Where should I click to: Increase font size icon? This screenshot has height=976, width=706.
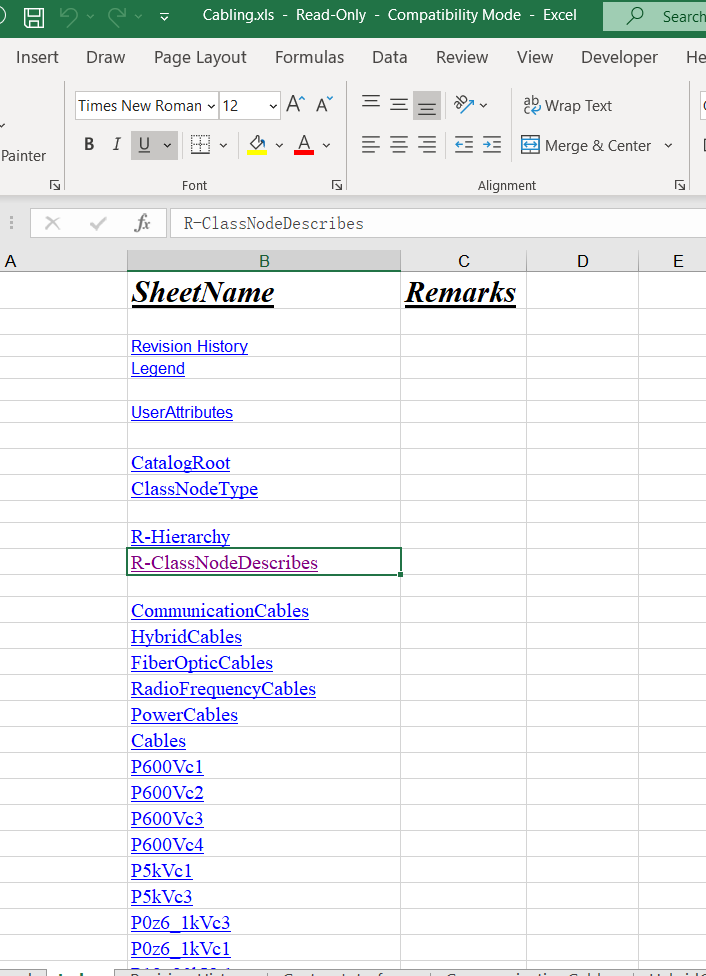pyautogui.click(x=296, y=104)
